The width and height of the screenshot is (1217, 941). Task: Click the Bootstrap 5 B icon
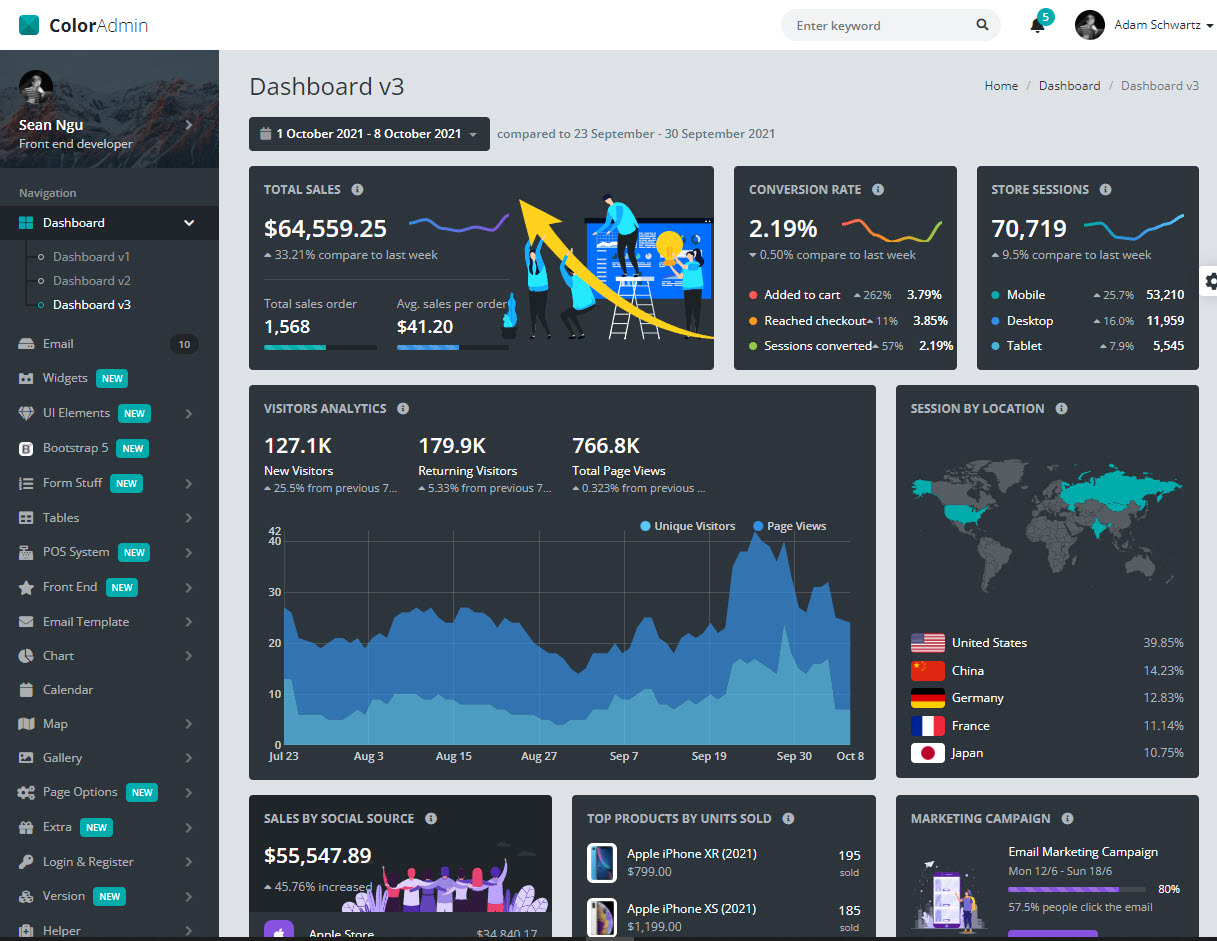[x=26, y=448]
